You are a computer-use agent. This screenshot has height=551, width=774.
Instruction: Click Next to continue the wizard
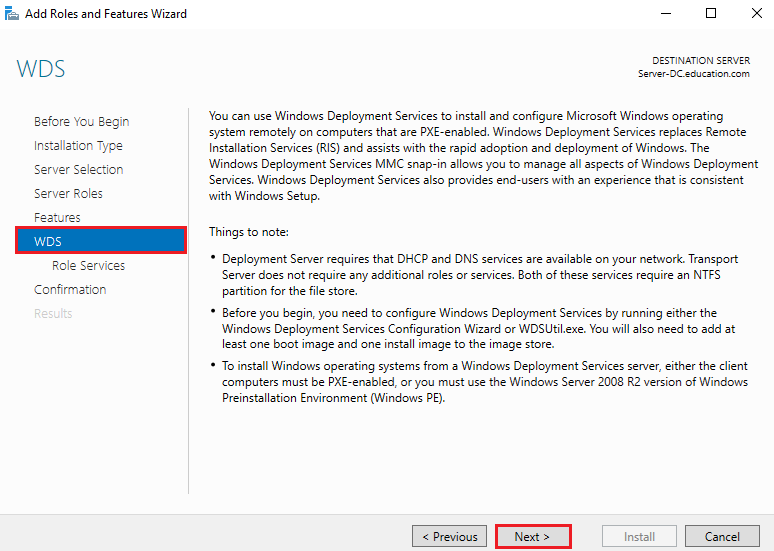[x=533, y=537]
